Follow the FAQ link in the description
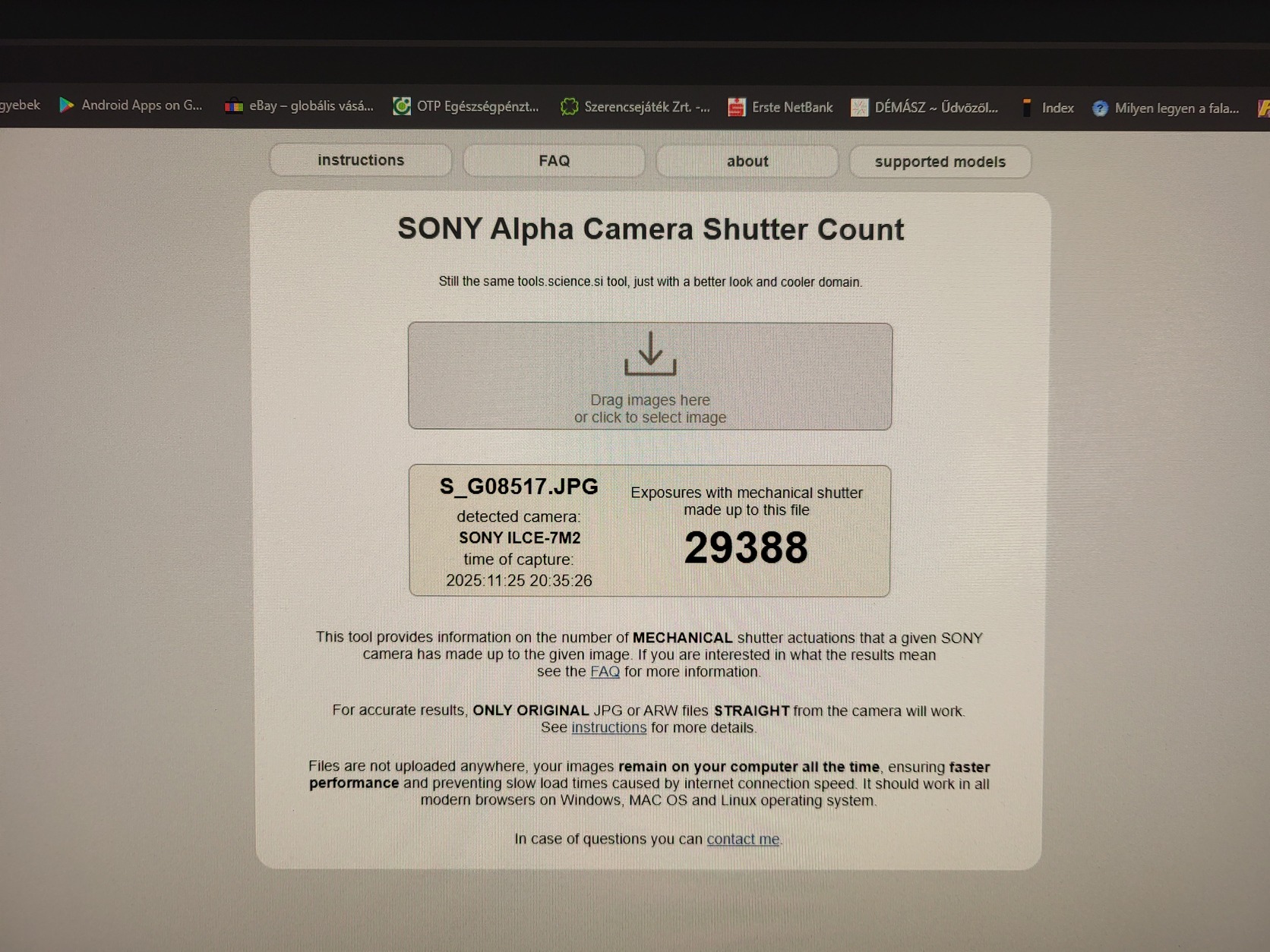1270x952 pixels. pos(605,672)
